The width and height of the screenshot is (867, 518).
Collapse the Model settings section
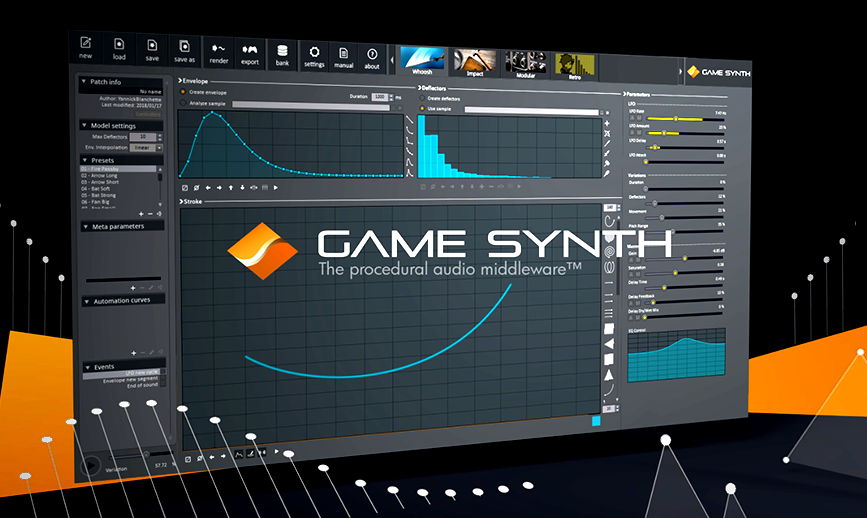pyautogui.click(x=85, y=125)
